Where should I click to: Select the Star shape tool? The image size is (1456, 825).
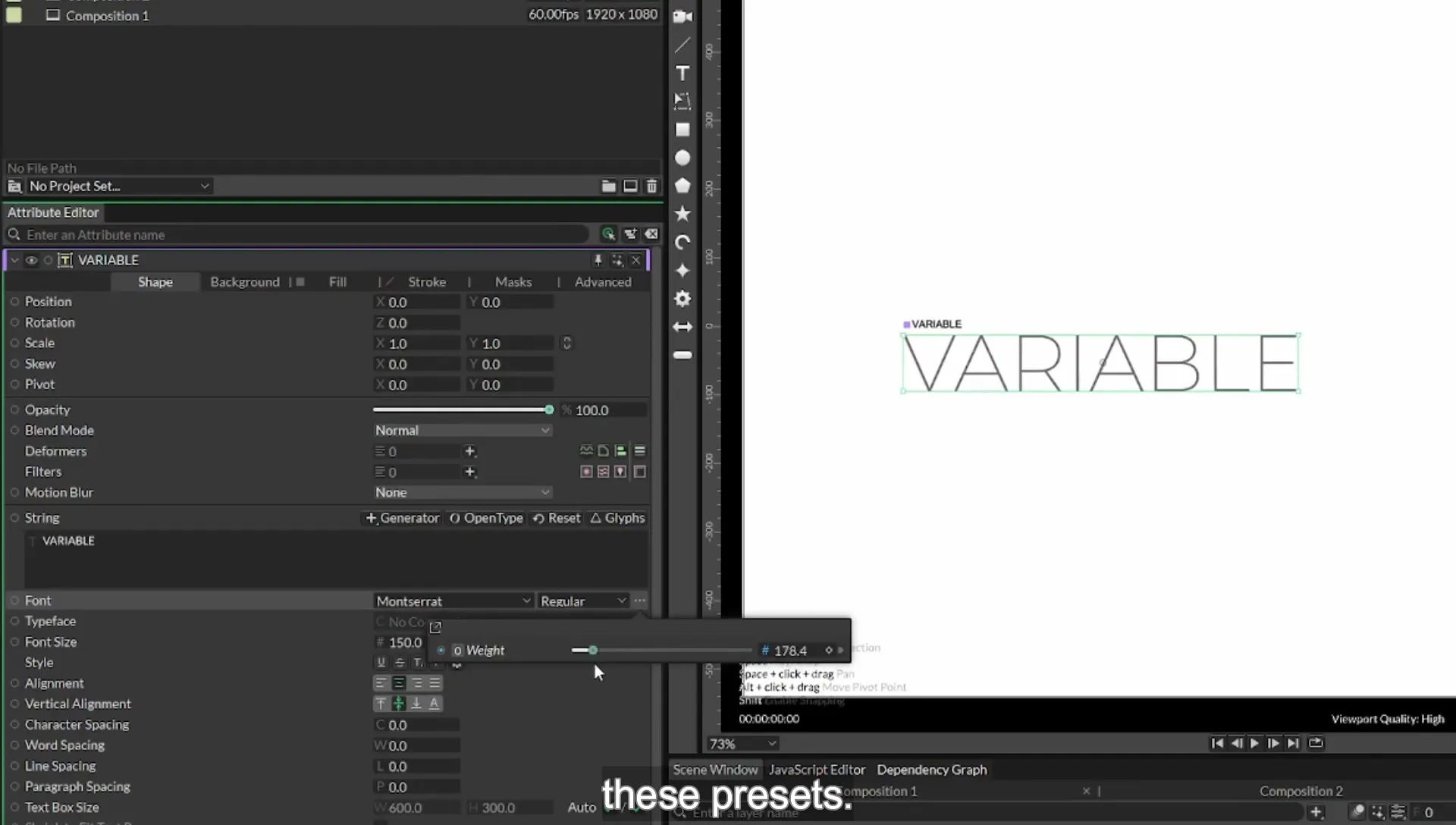682,214
